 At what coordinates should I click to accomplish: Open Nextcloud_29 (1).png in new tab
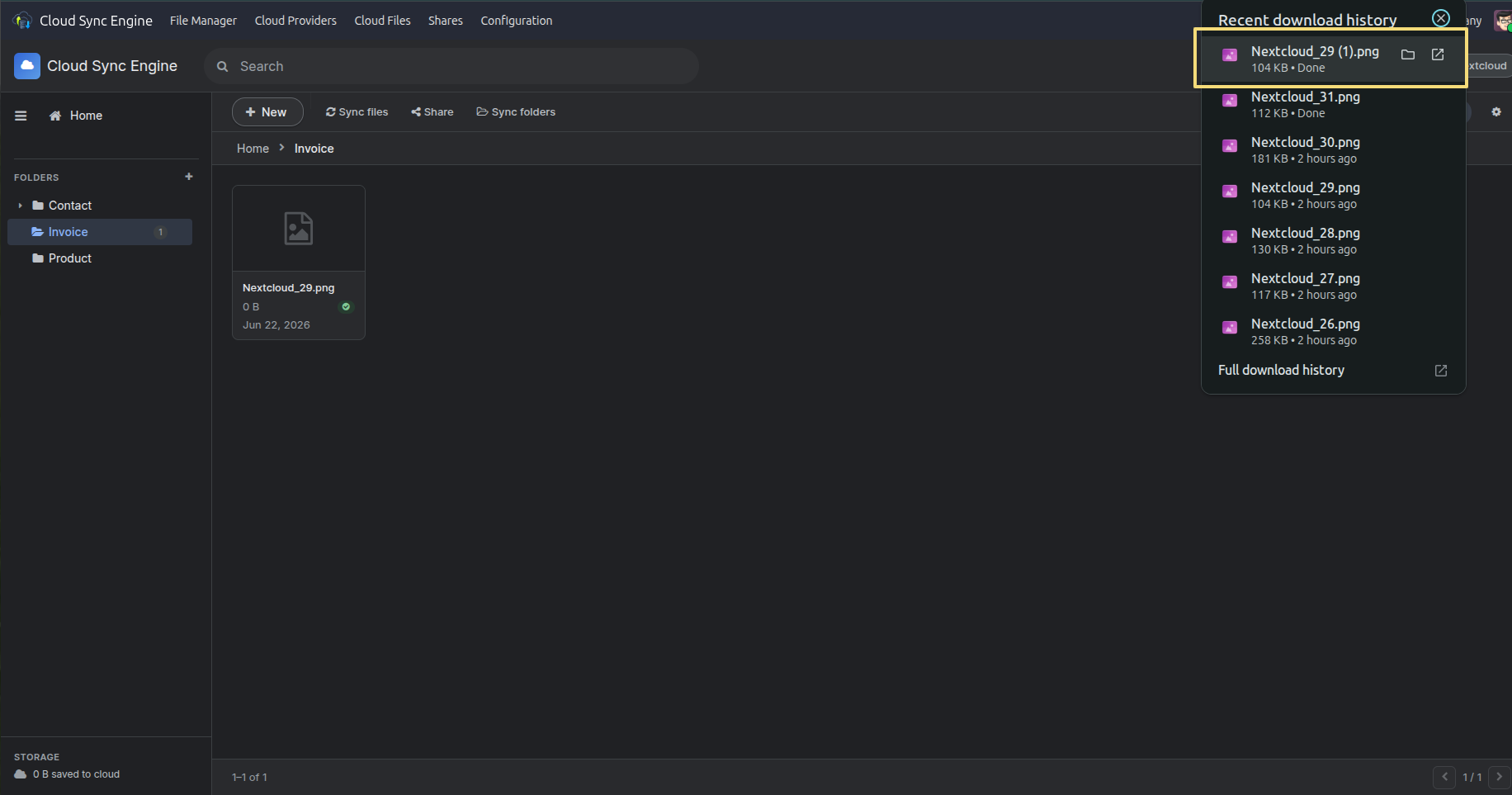tap(1438, 54)
